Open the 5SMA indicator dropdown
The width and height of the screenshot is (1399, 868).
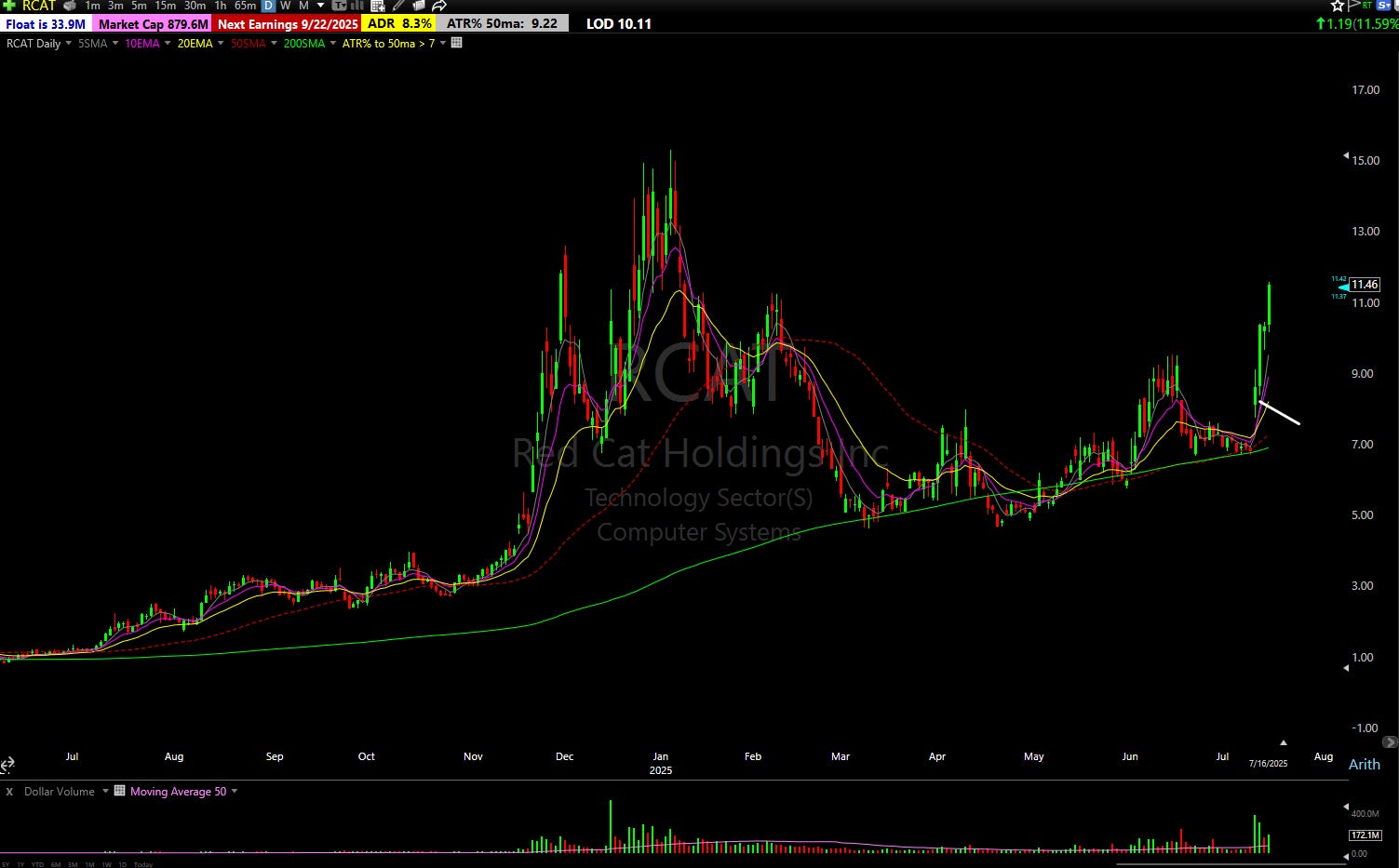115,43
